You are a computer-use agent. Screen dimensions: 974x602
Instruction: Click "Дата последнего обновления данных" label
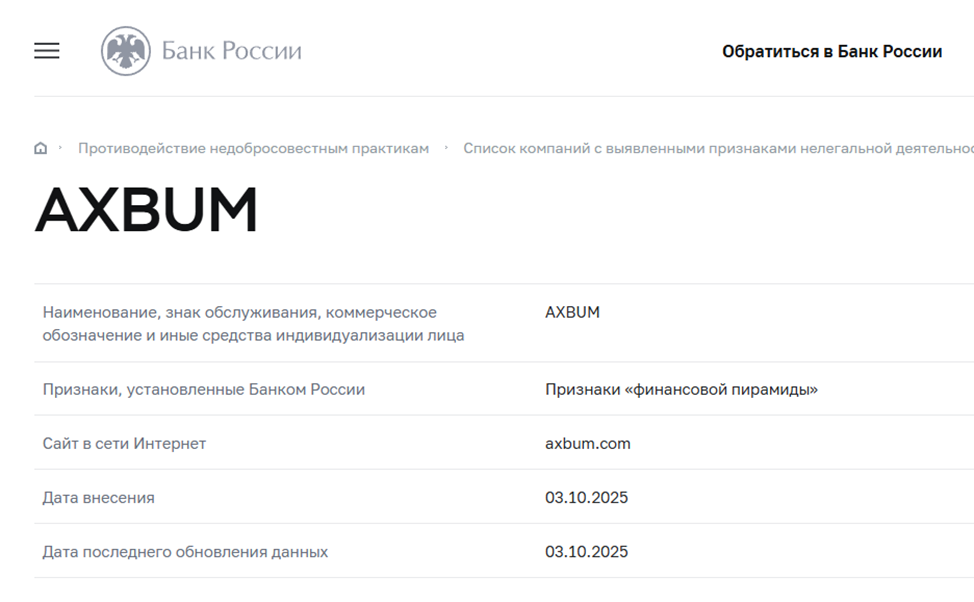185,551
